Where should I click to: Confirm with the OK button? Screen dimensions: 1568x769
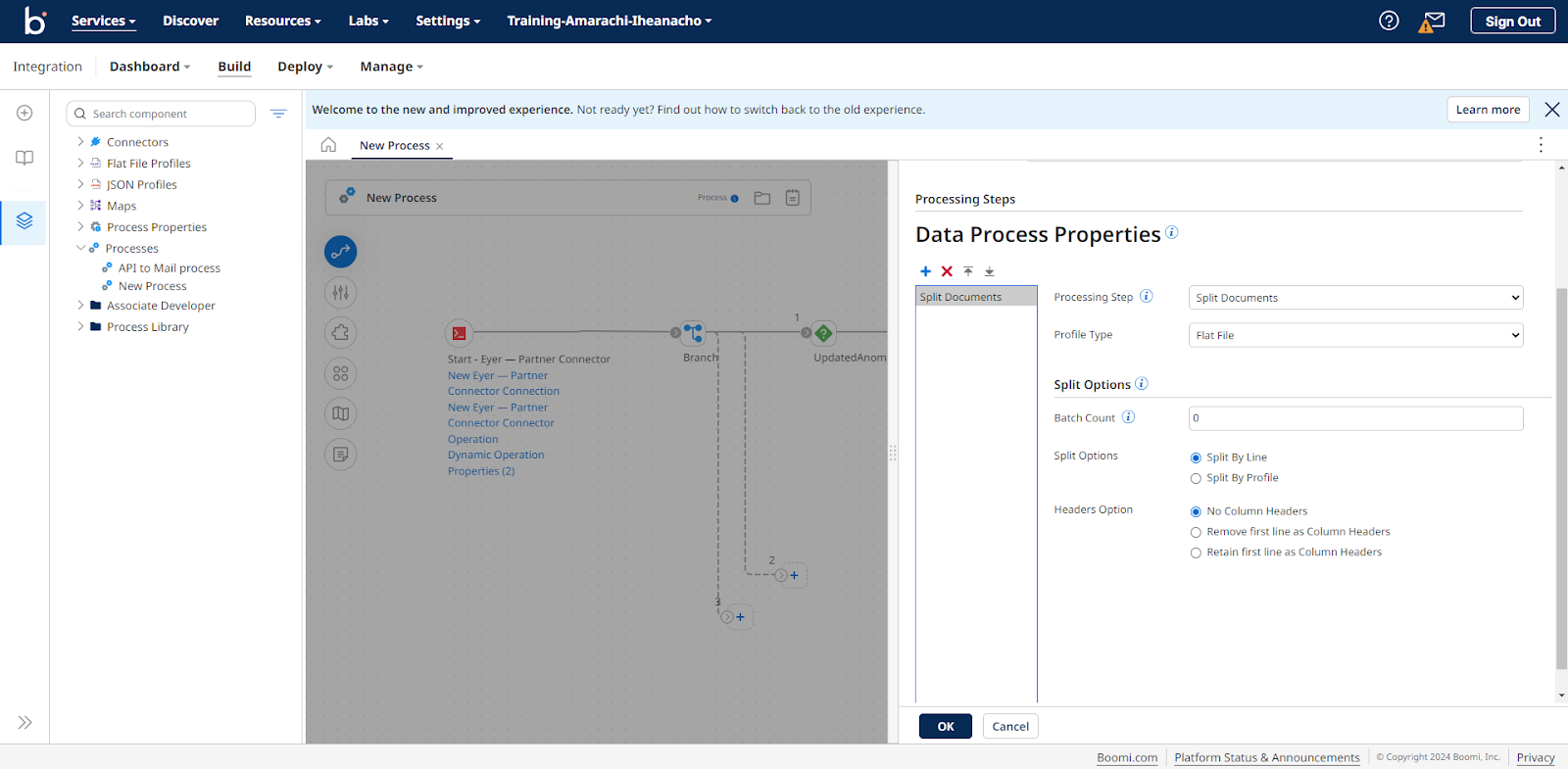[x=946, y=726]
